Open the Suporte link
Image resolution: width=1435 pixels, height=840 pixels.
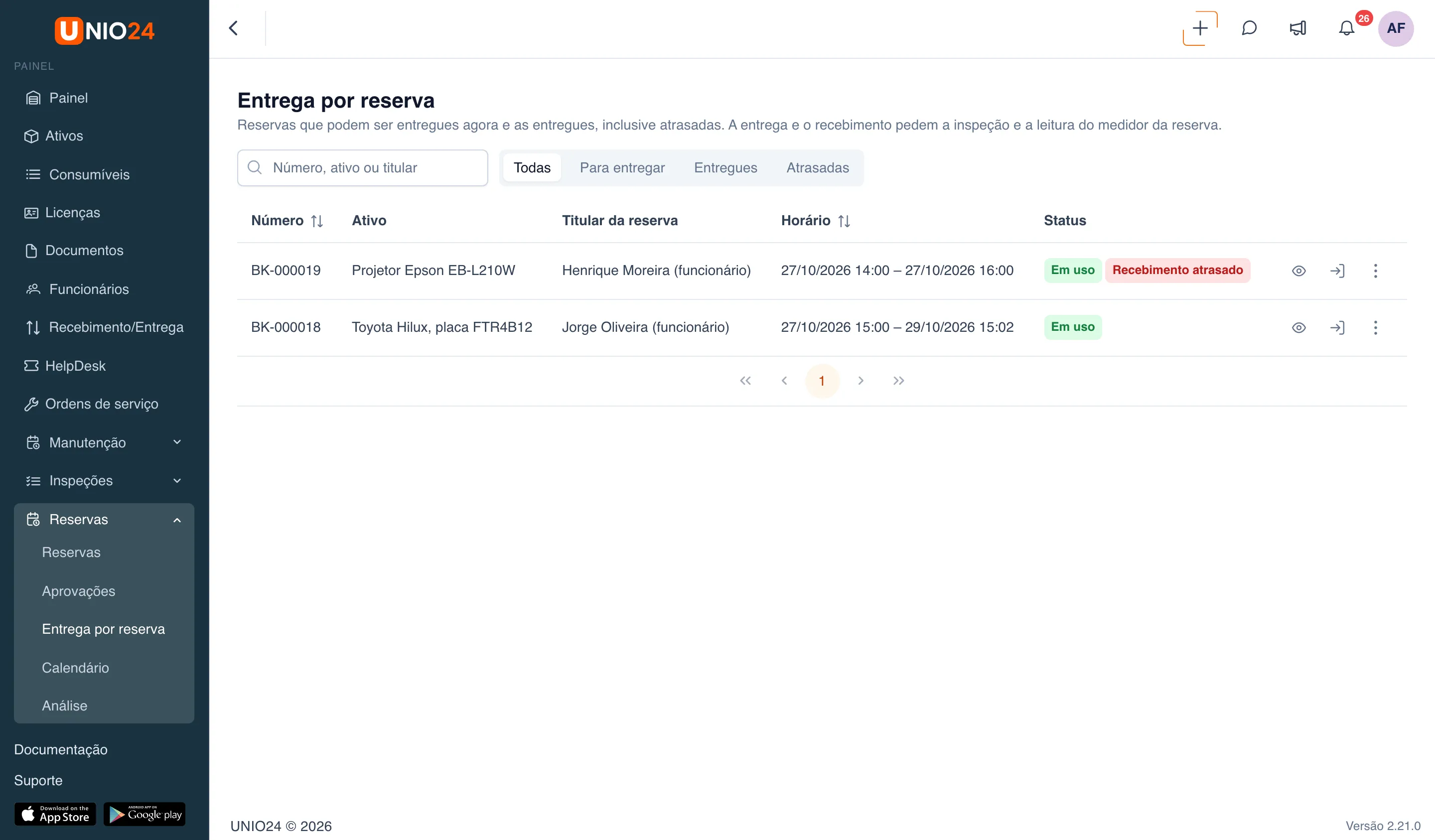coord(38,780)
